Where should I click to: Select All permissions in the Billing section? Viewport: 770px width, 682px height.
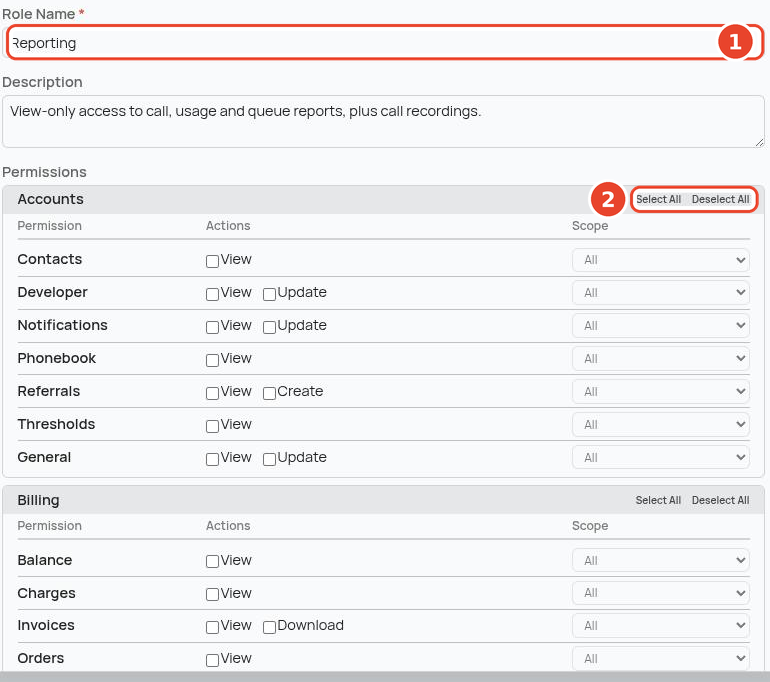click(658, 500)
